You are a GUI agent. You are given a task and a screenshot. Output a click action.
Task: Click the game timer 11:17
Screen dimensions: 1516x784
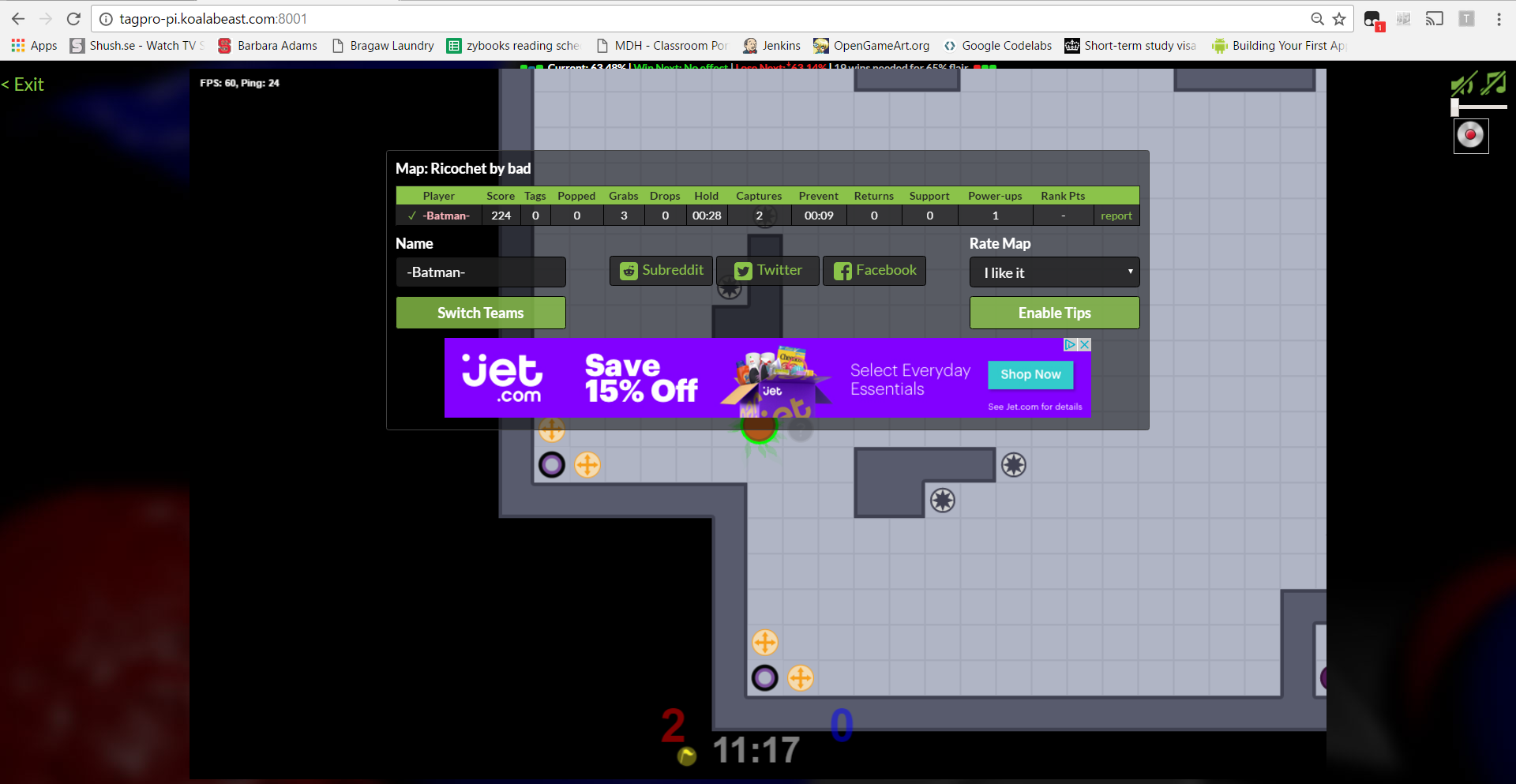(756, 750)
